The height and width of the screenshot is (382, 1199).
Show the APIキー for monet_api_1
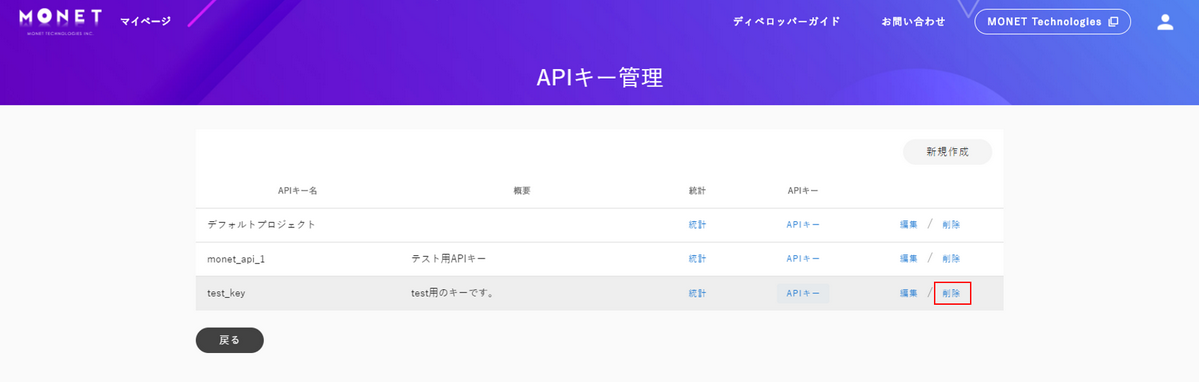tap(803, 259)
